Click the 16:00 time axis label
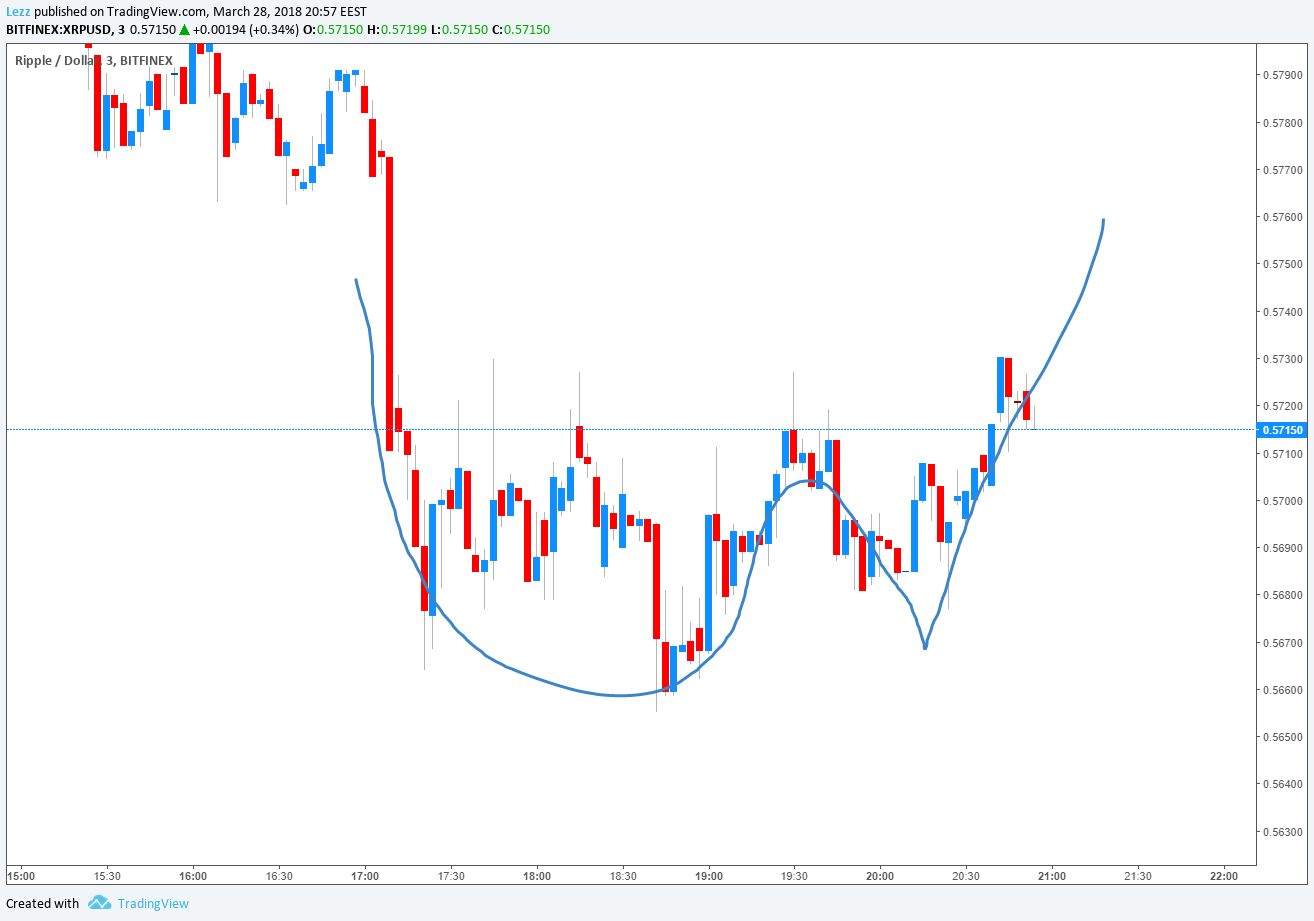Viewport: 1314px width, 921px height. click(x=193, y=876)
